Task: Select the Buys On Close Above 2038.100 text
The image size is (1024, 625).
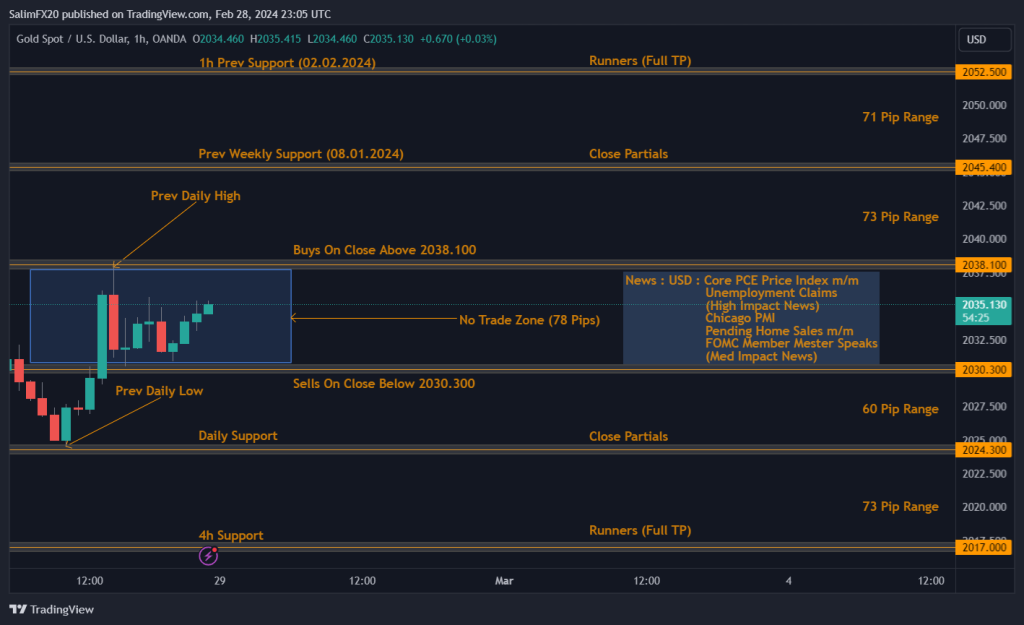Action: [384, 249]
